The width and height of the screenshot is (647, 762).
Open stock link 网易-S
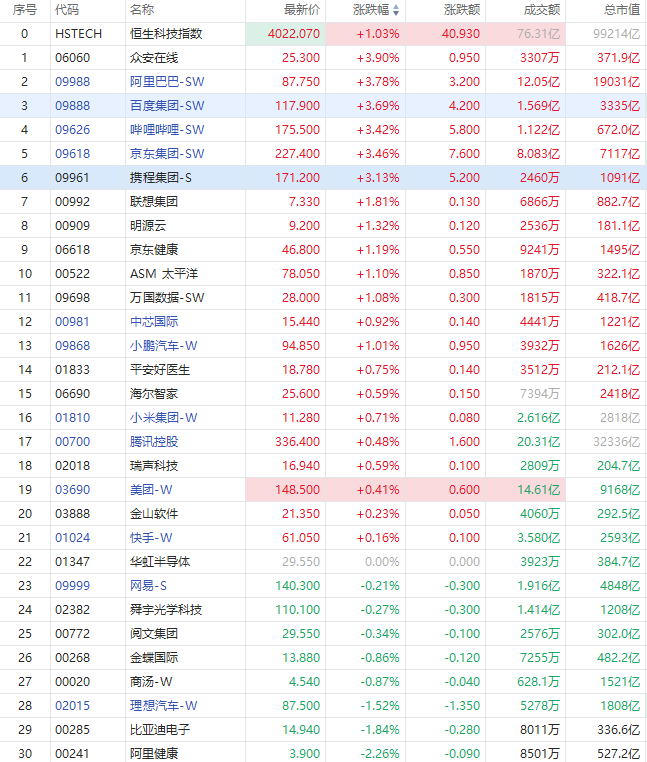coord(148,586)
